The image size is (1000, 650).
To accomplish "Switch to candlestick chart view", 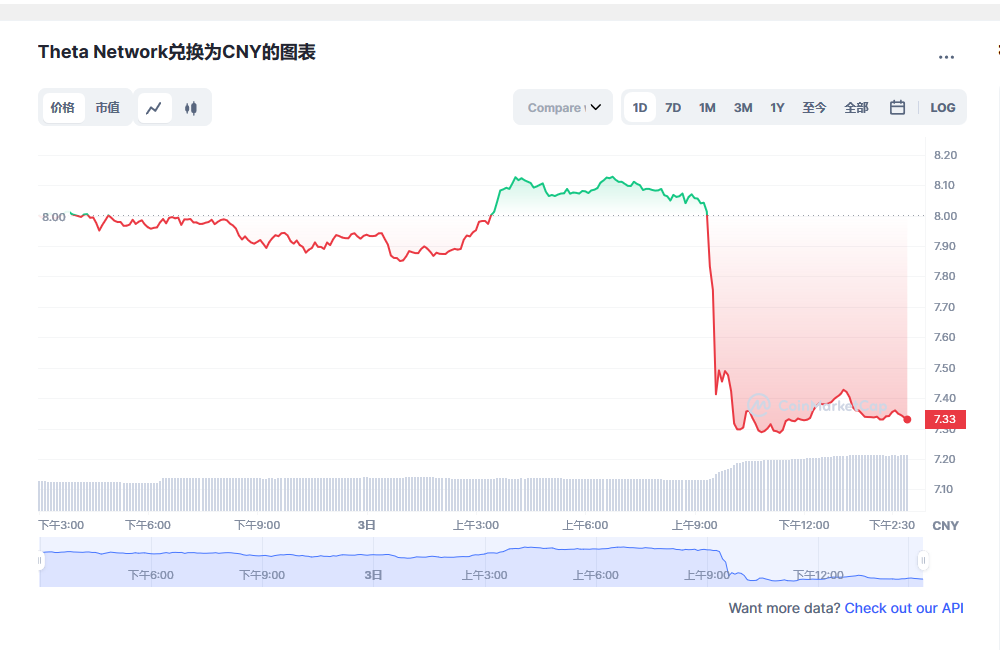I will (191, 108).
